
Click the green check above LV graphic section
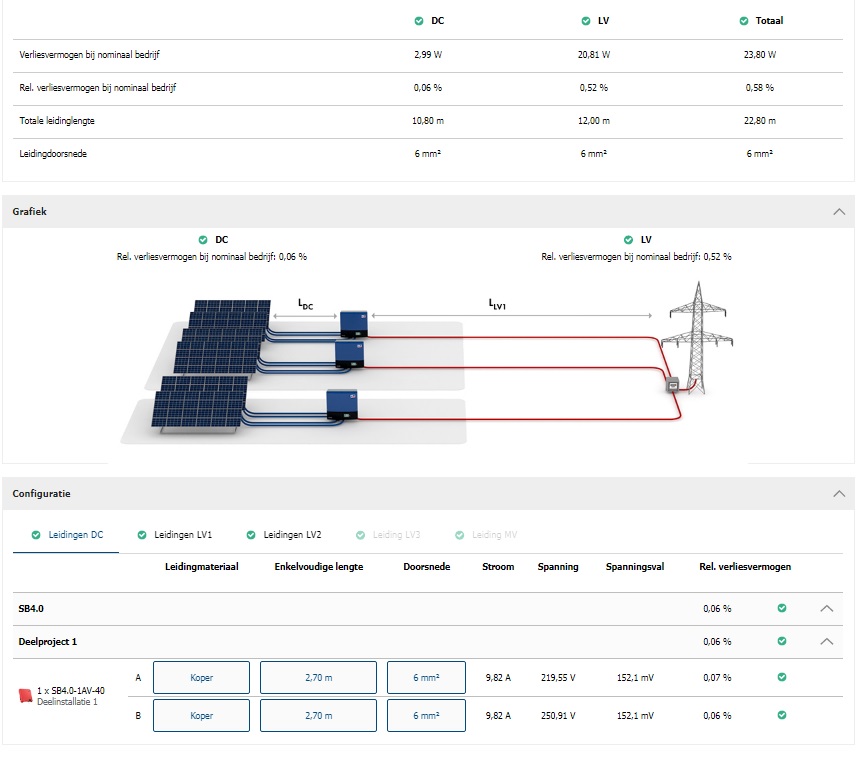[628, 239]
